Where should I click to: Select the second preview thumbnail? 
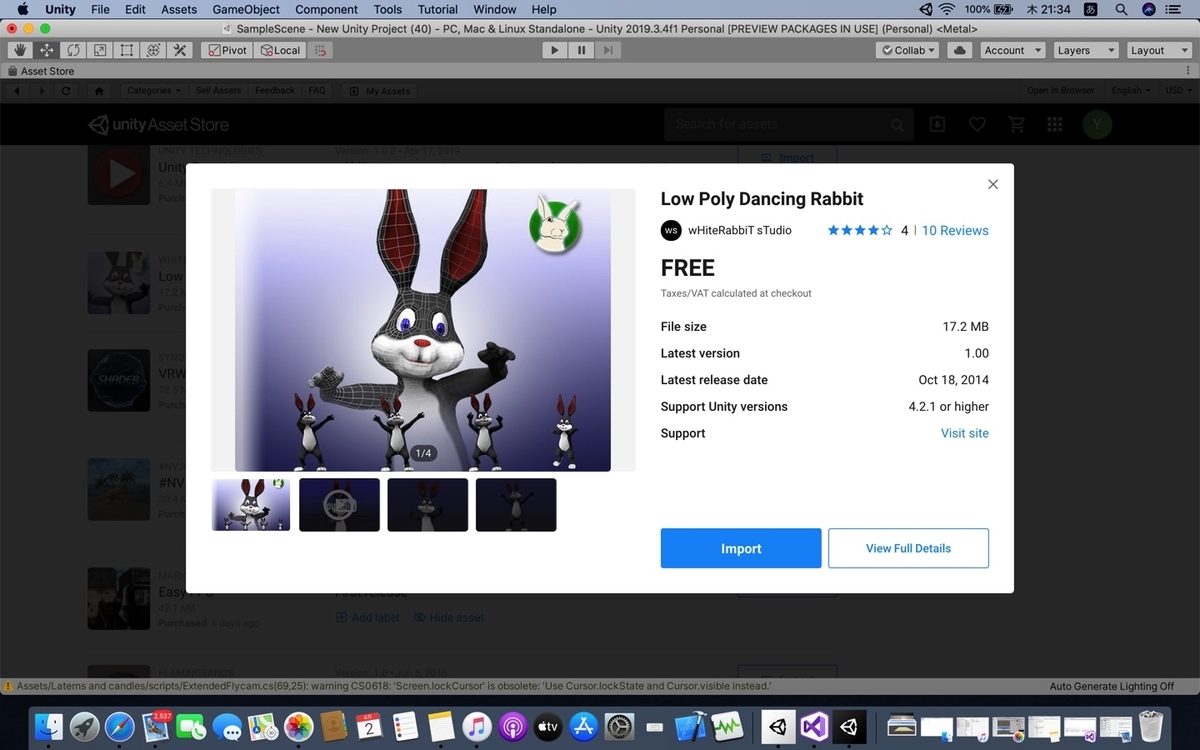tap(339, 505)
